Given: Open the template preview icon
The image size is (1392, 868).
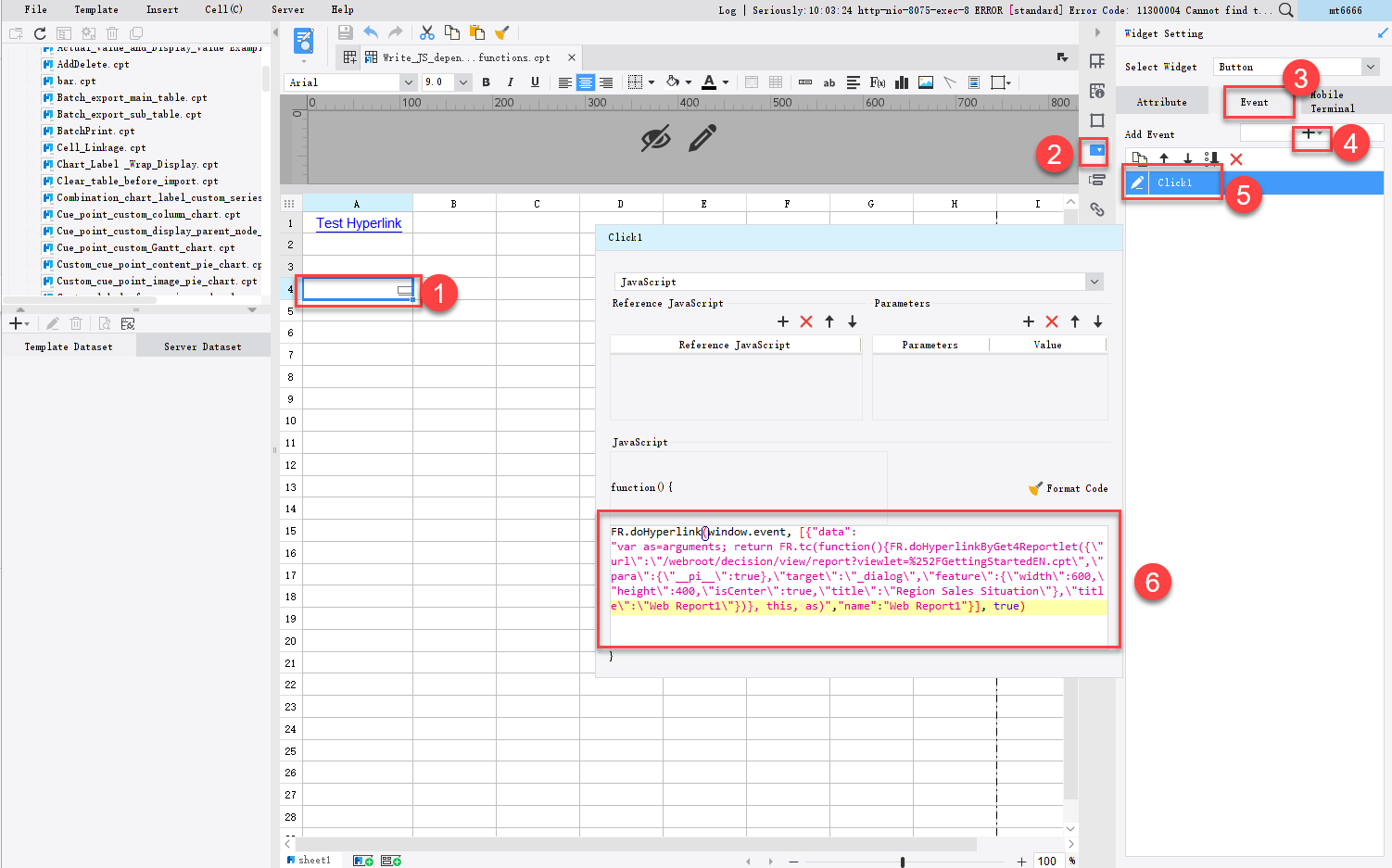Looking at the screenshot, I should click(x=303, y=41).
